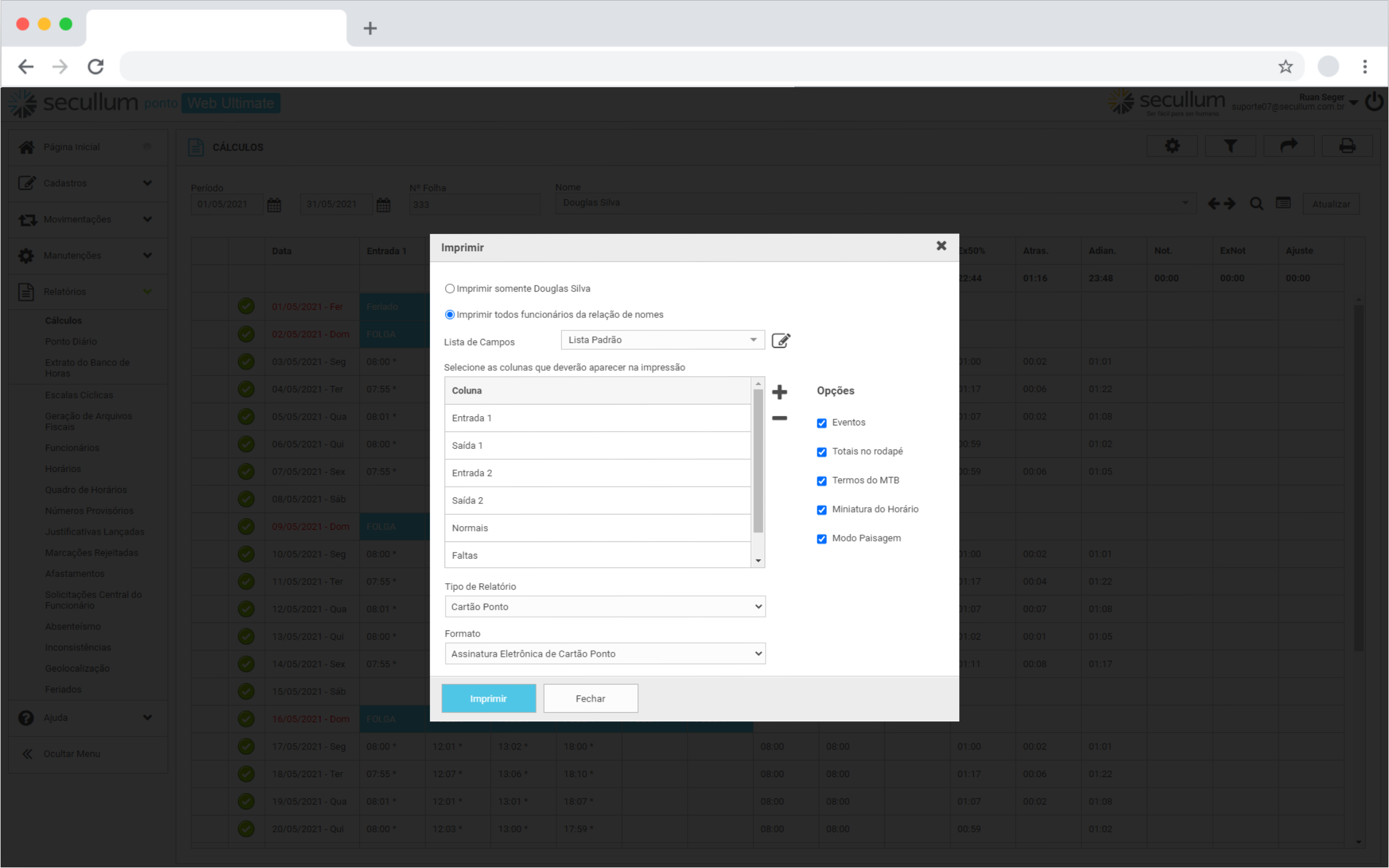Click the settings gear icon
1389x868 pixels.
point(1172,146)
